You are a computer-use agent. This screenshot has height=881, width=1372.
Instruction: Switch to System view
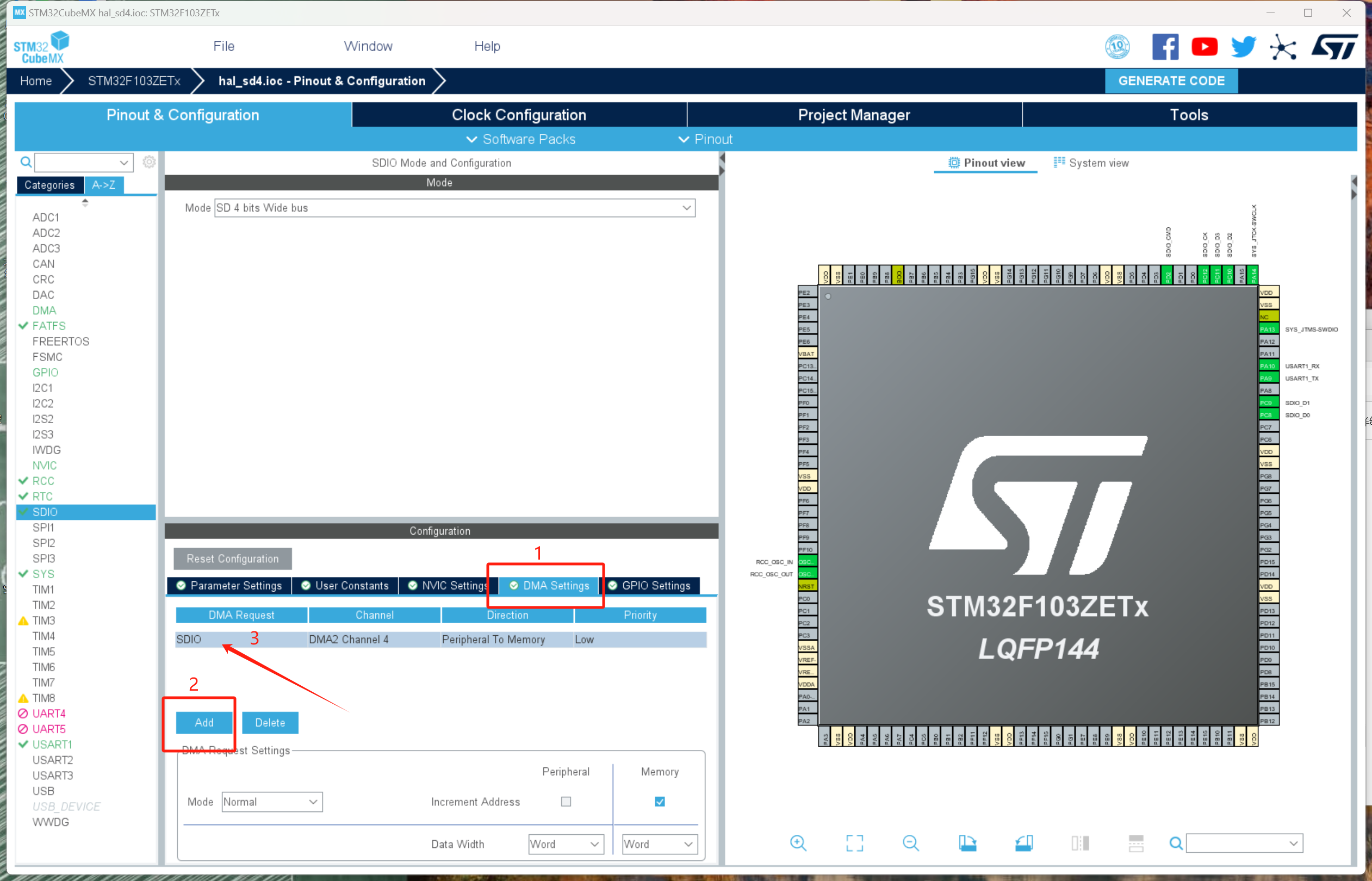1091,163
